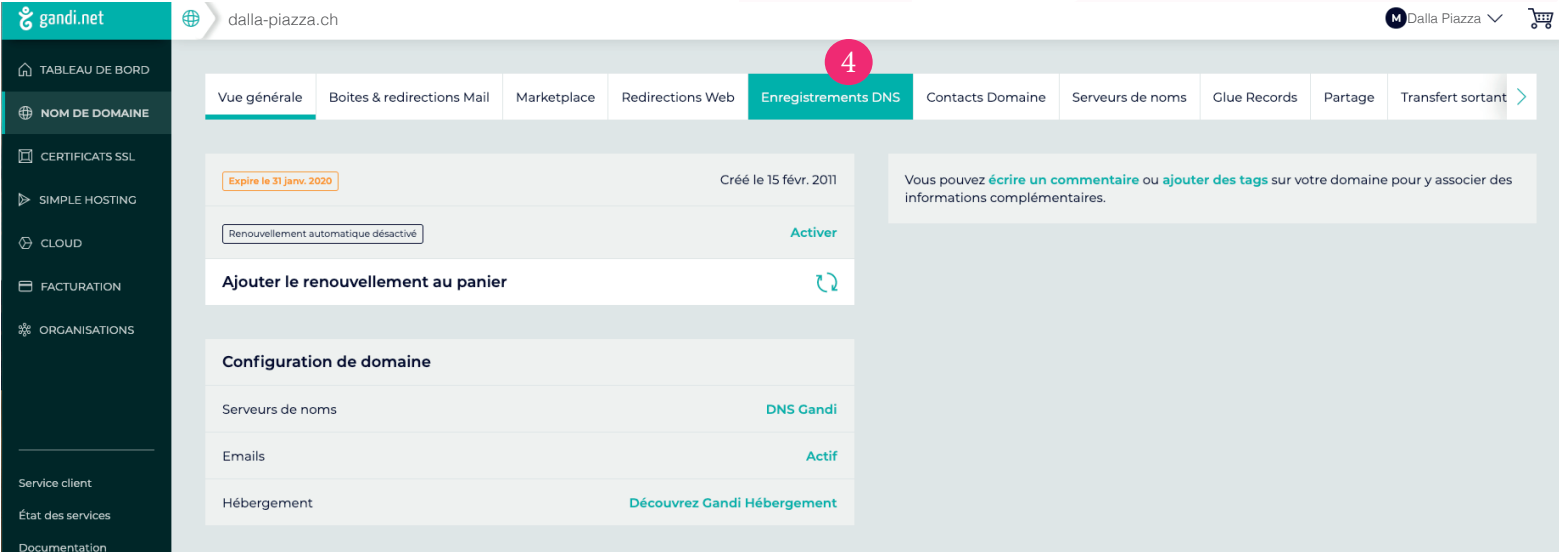Screen dimensions: 1562x556
Task: Click the DNS Gandi link
Action: pyautogui.click(x=801, y=409)
